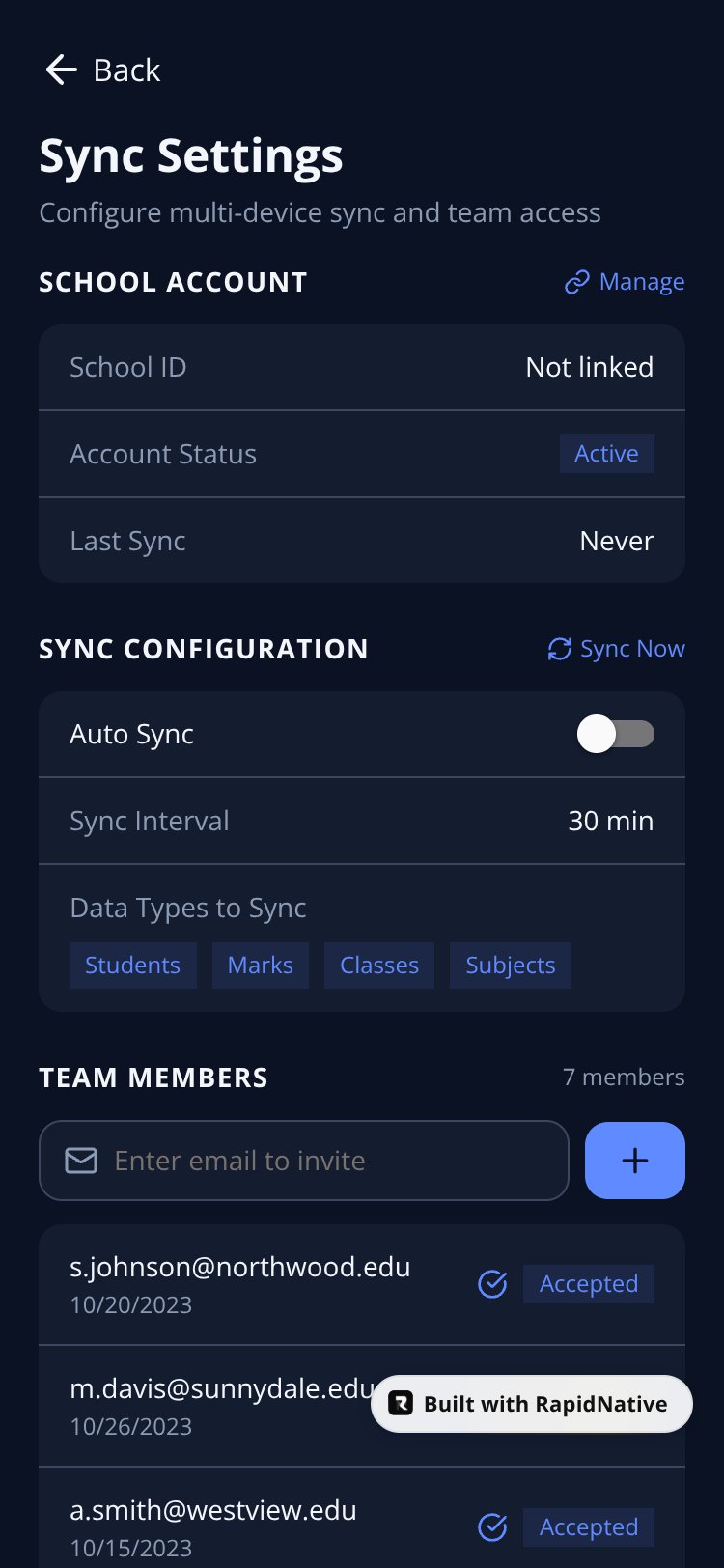Toggle the Students data type chip
Viewport: 724px width, 1568px height.
133,966
